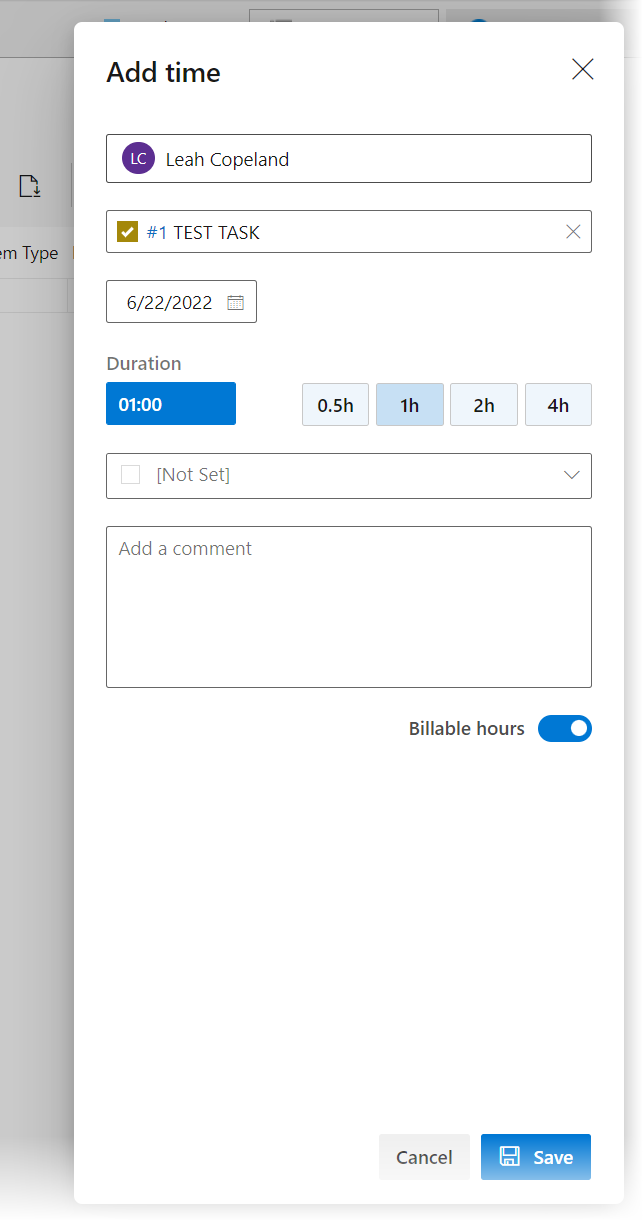
Task: Choose the 4h duration preset
Action: [558, 405]
